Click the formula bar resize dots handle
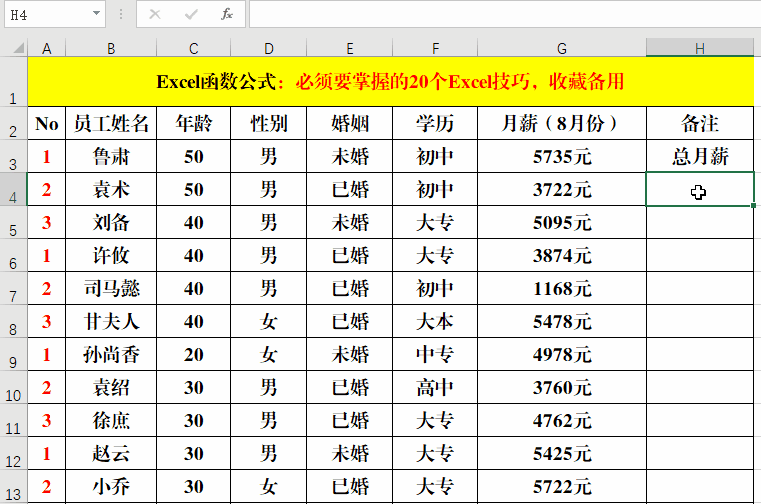Screen dimensions: 761x504 tap(121, 15)
